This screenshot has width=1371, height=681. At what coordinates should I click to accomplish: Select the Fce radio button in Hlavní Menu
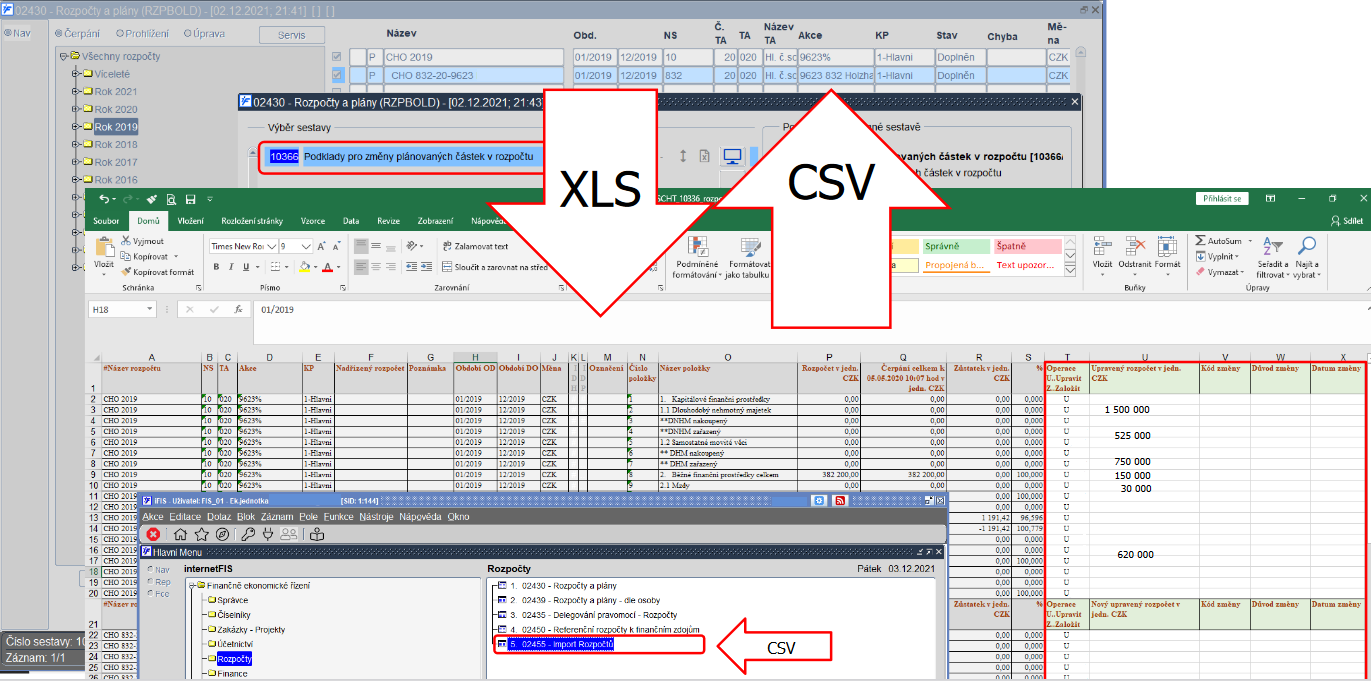tap(151, 594)
